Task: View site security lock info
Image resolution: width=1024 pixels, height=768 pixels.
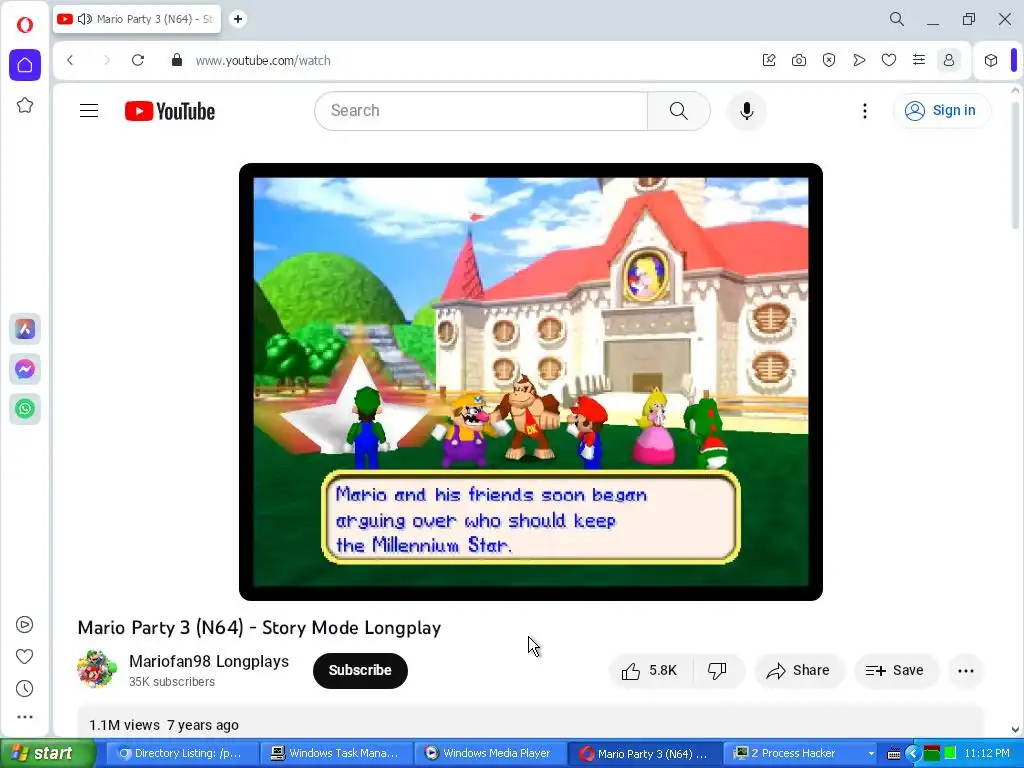Action: pos(176,60)
